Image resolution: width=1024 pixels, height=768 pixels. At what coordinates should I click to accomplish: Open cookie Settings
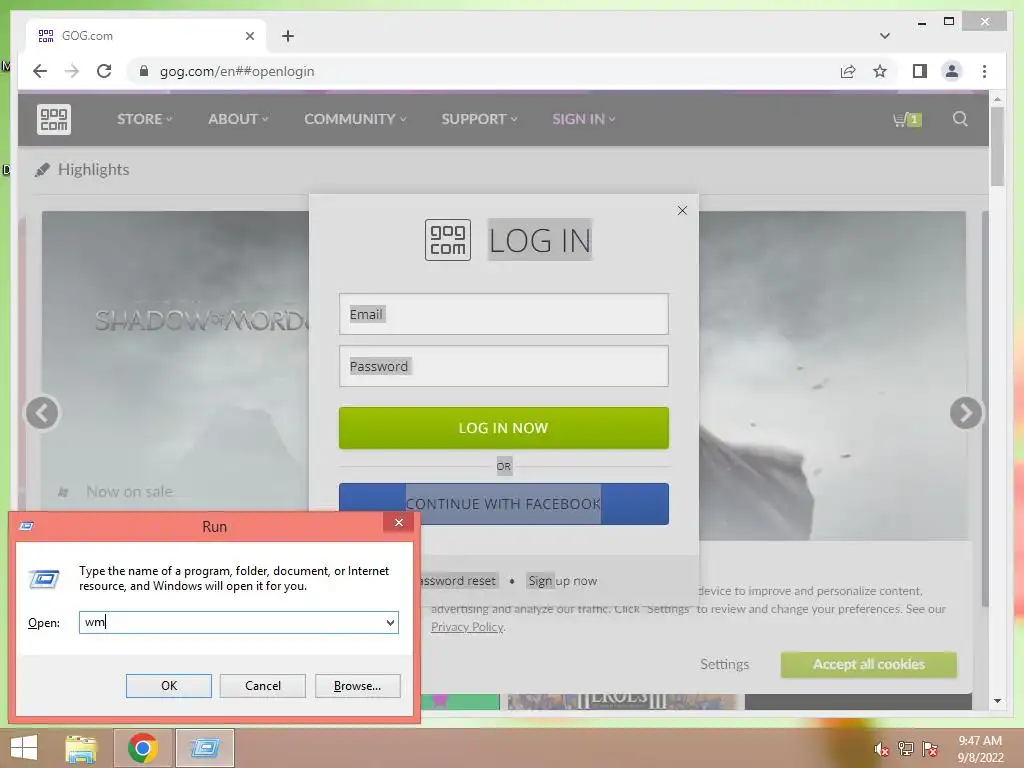(724, 664)
